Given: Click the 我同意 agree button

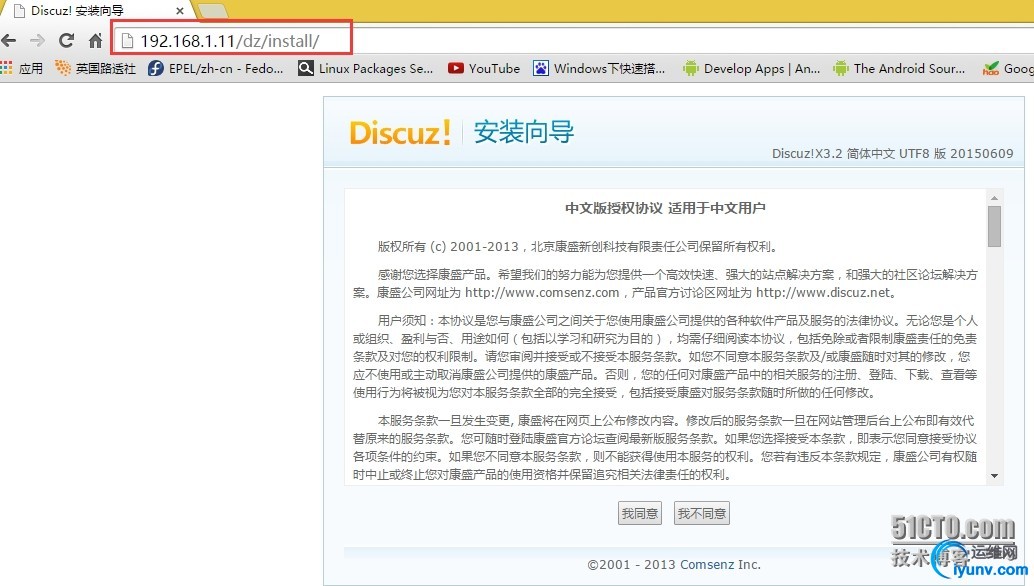Looking at the screenshot, I should click(640, 513).
